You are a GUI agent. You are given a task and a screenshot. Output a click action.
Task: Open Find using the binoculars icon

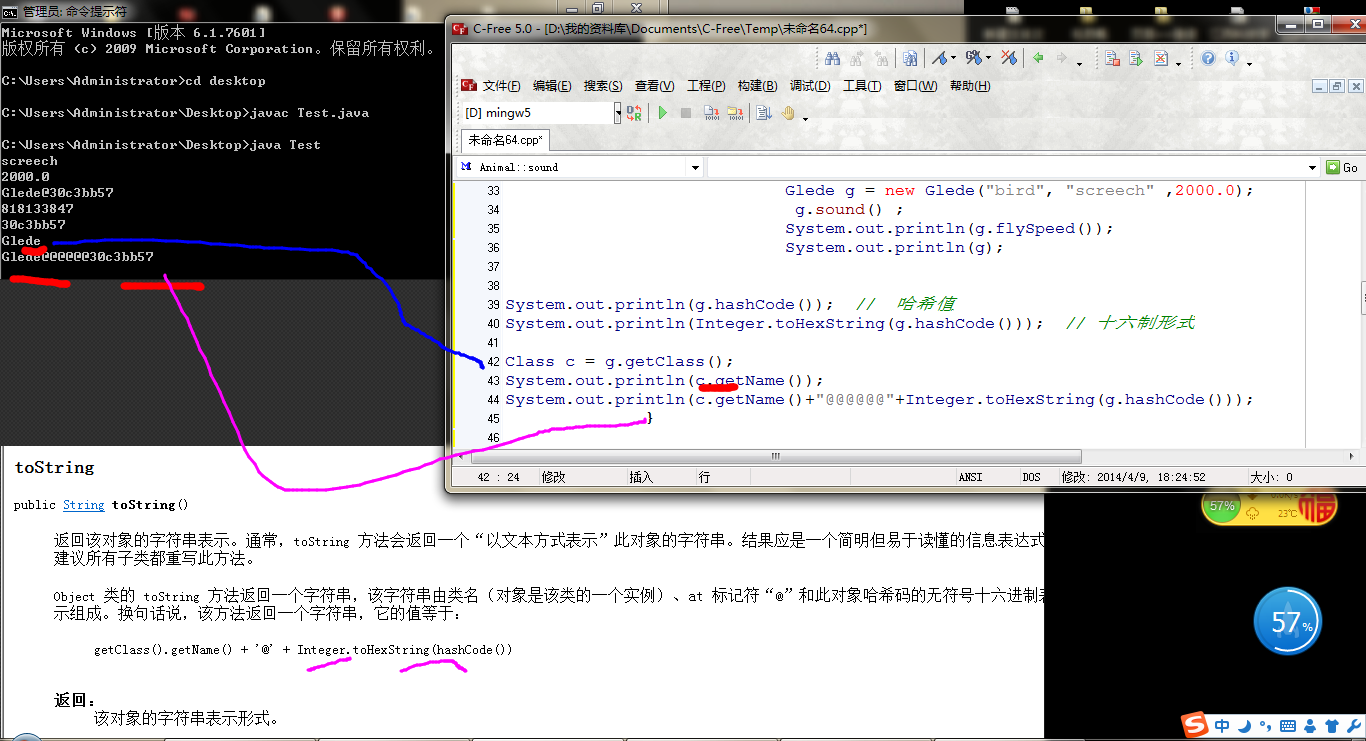pos(834,58)
